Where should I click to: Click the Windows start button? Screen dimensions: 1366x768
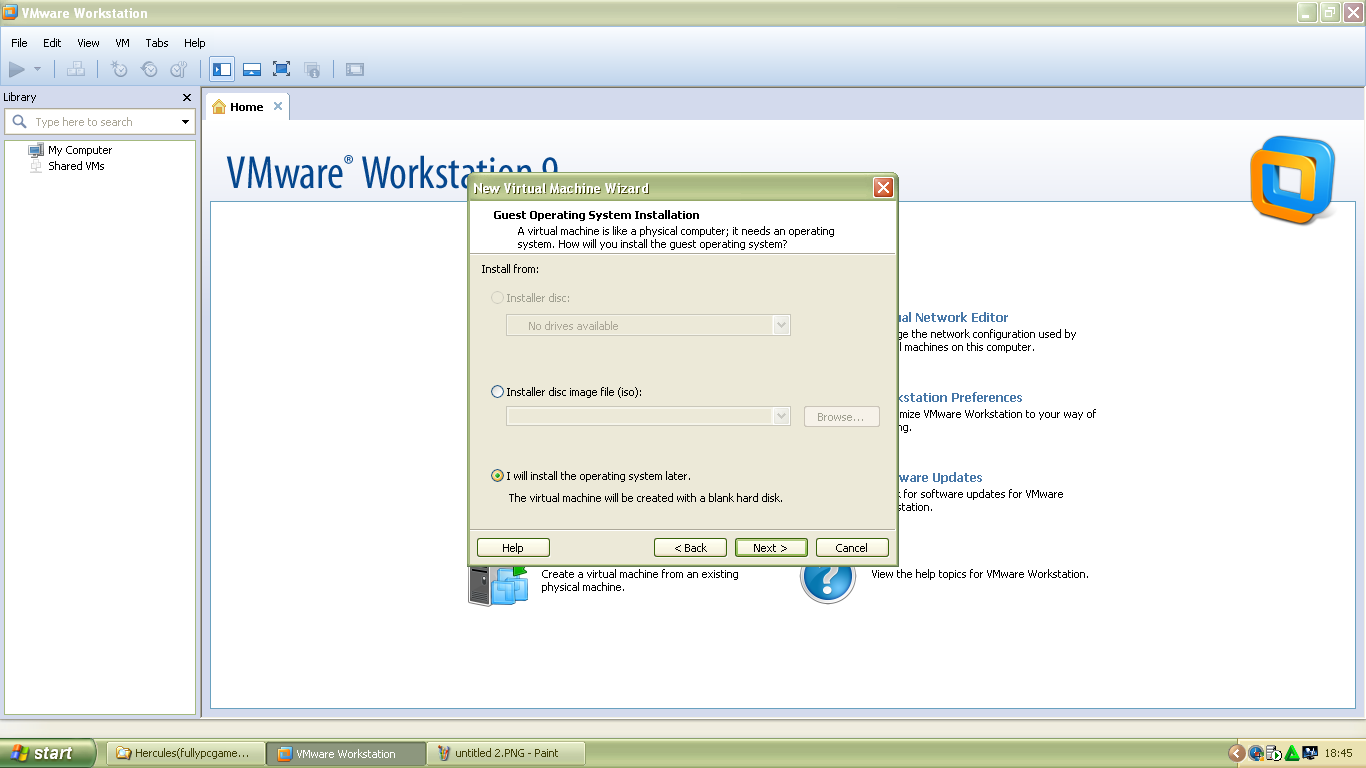click(48, 753)
